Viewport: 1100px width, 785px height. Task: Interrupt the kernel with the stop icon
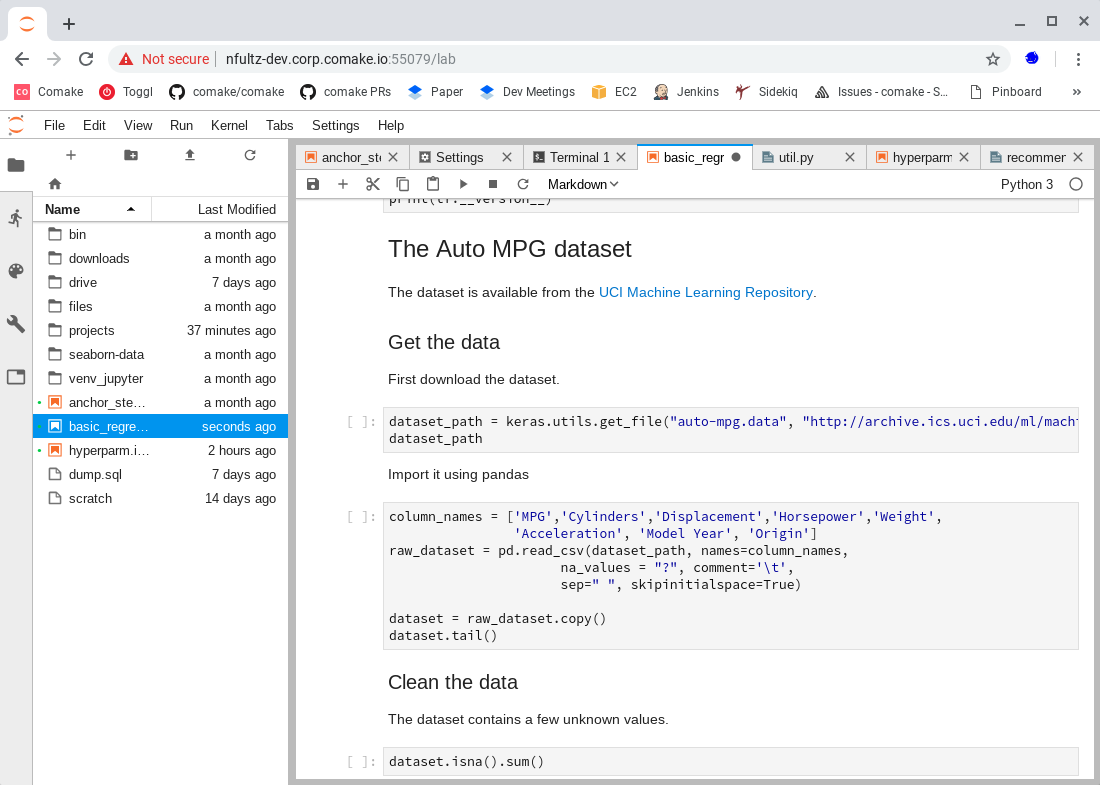493,184
